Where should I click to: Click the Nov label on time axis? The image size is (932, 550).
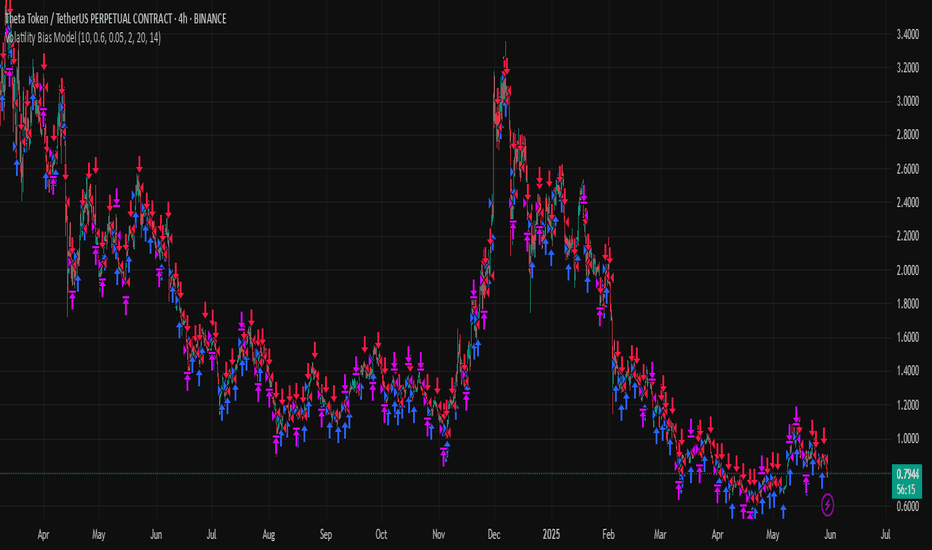pos(439,535)
